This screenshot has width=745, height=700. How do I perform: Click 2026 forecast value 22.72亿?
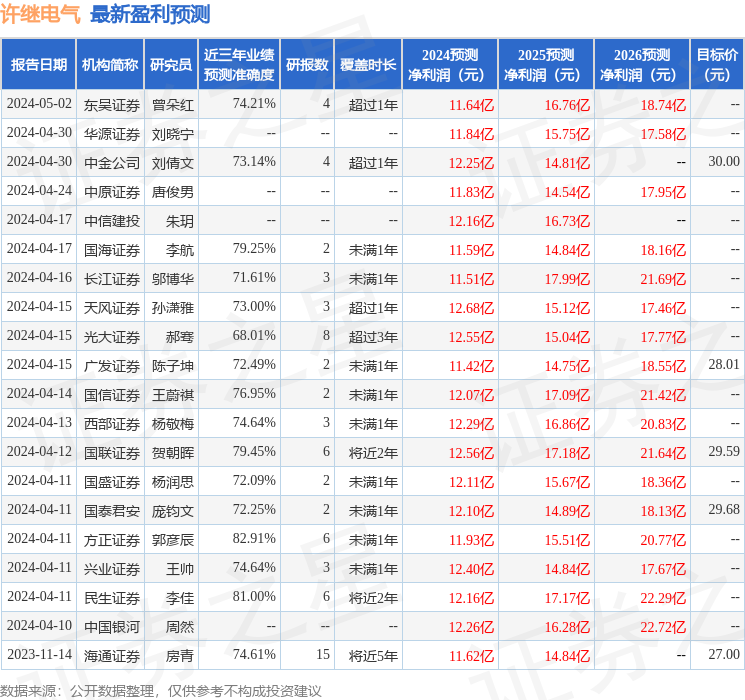click(663, 627)
